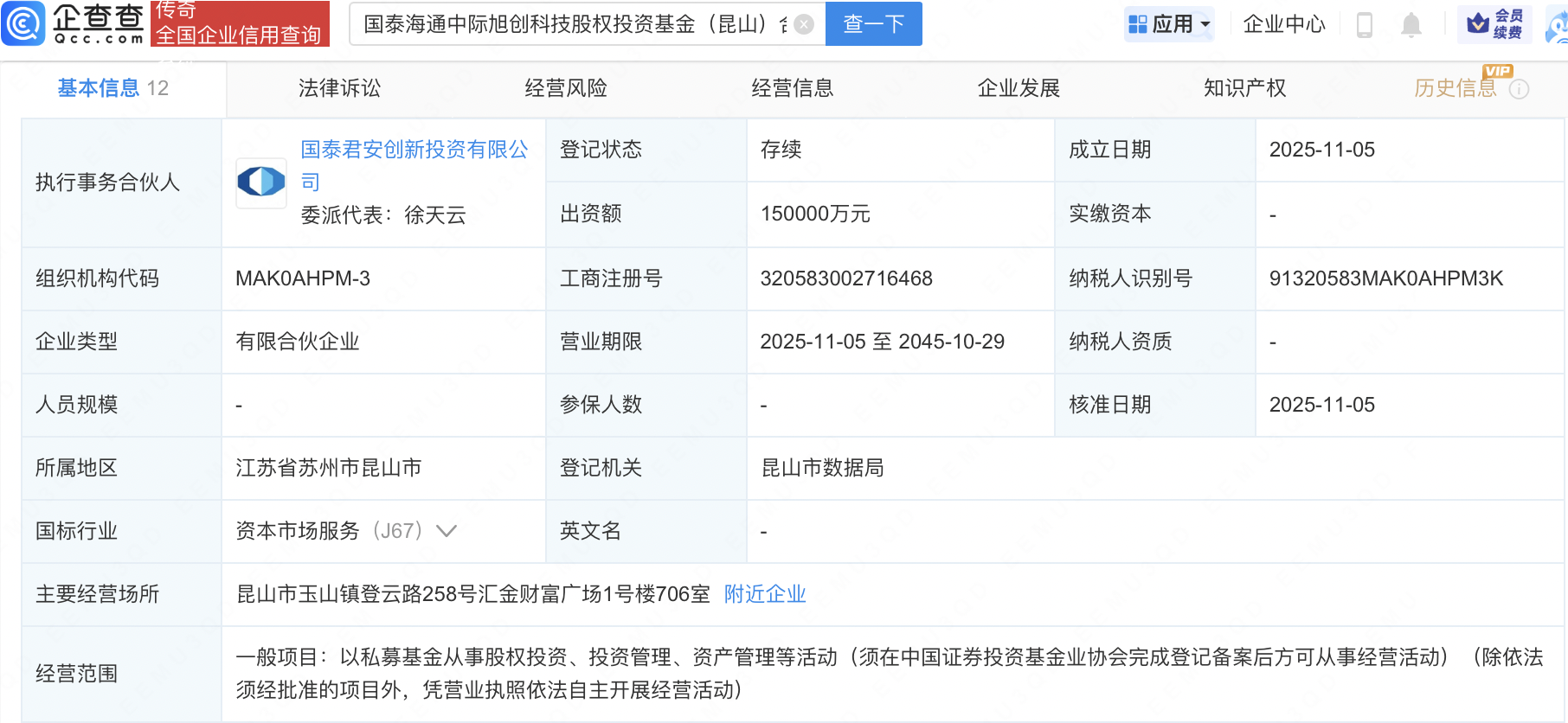Click the Qcc (企查查) logo
Viewport: 1568px width, 723px height.
click(x=74, y=23)
